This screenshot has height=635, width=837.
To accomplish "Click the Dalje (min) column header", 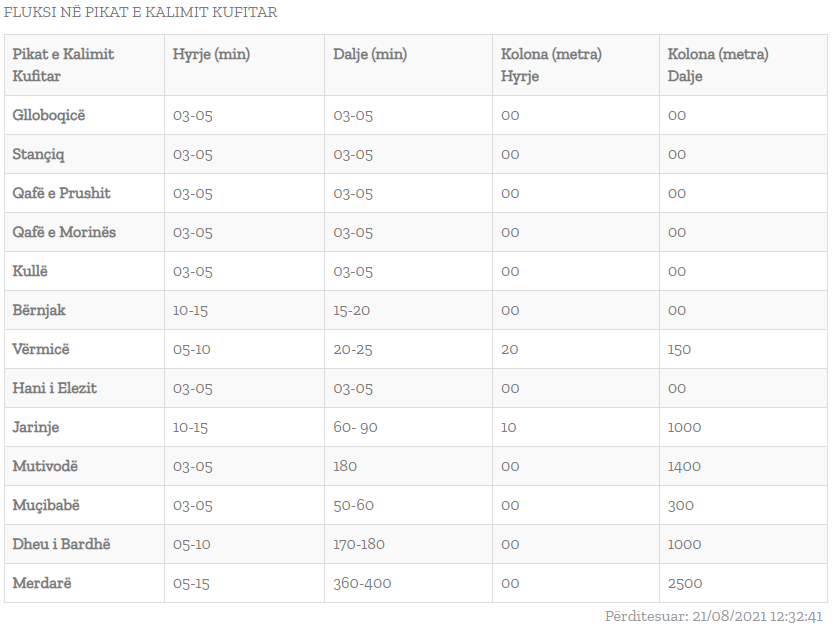I will click(x=370, y=54).
